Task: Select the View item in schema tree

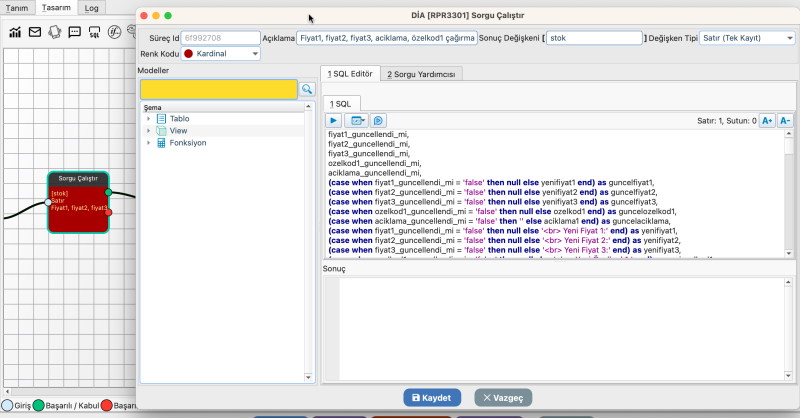Action: tap(178, 131)
